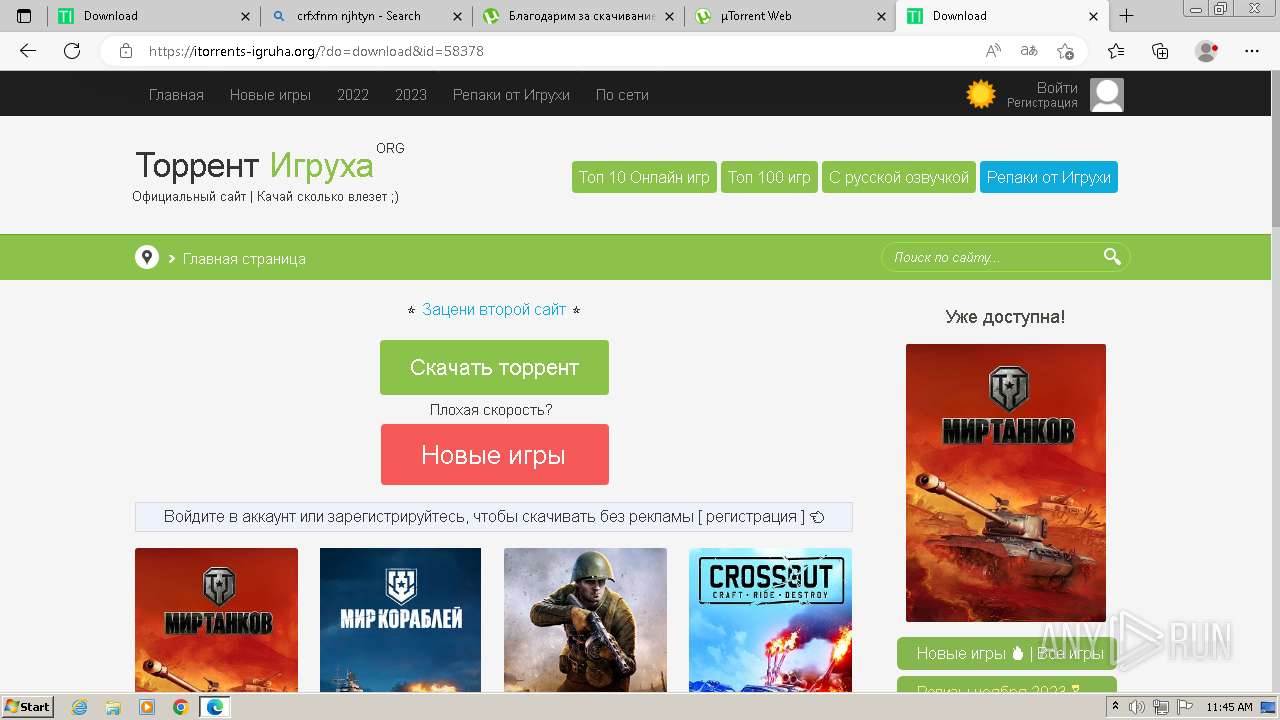Click green Скачать торрент button
Screen dimensions: 1280x720
click(494, 367)
